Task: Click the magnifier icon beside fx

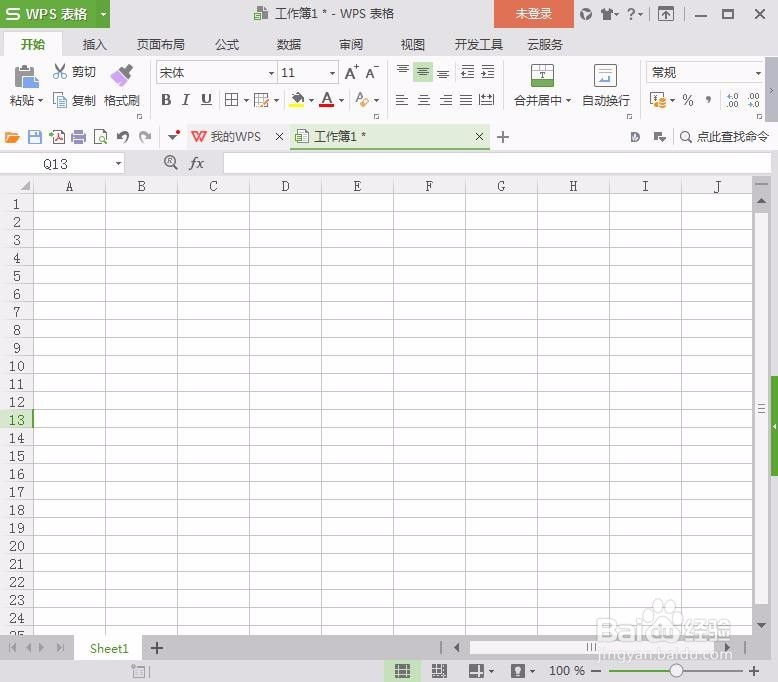Action: (171, 162)
